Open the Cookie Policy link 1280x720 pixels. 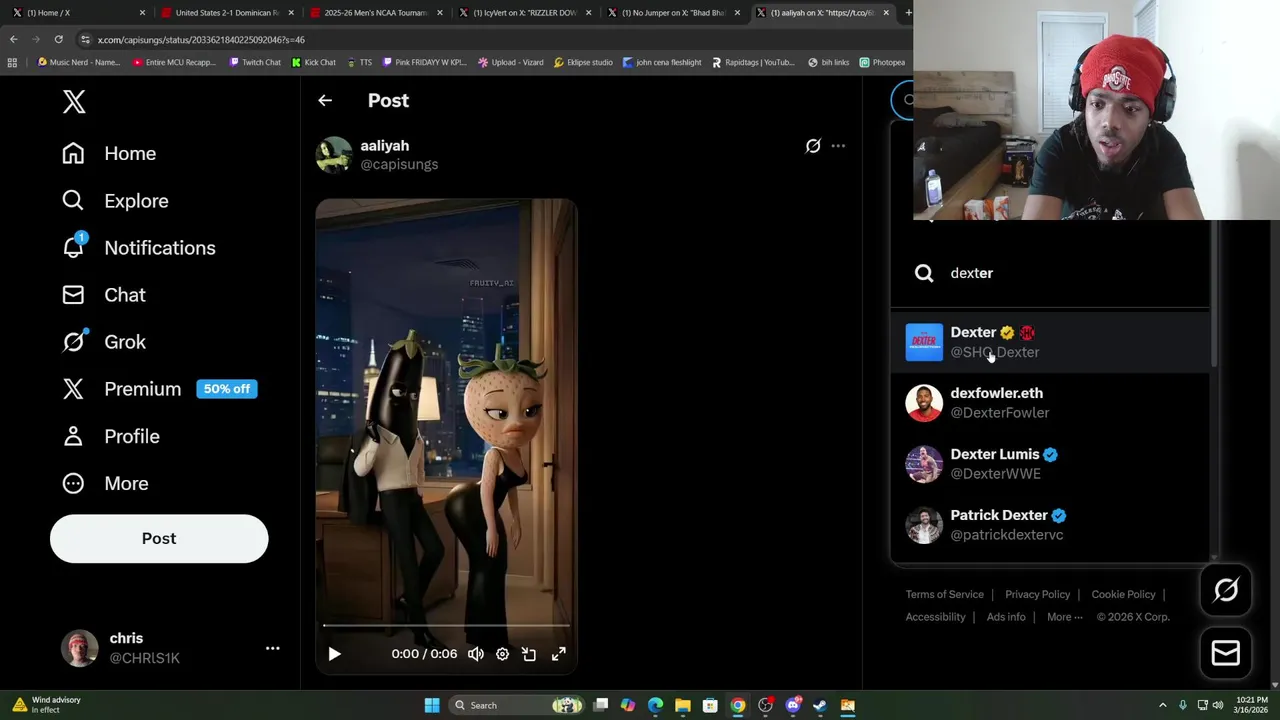(1123, 594)
